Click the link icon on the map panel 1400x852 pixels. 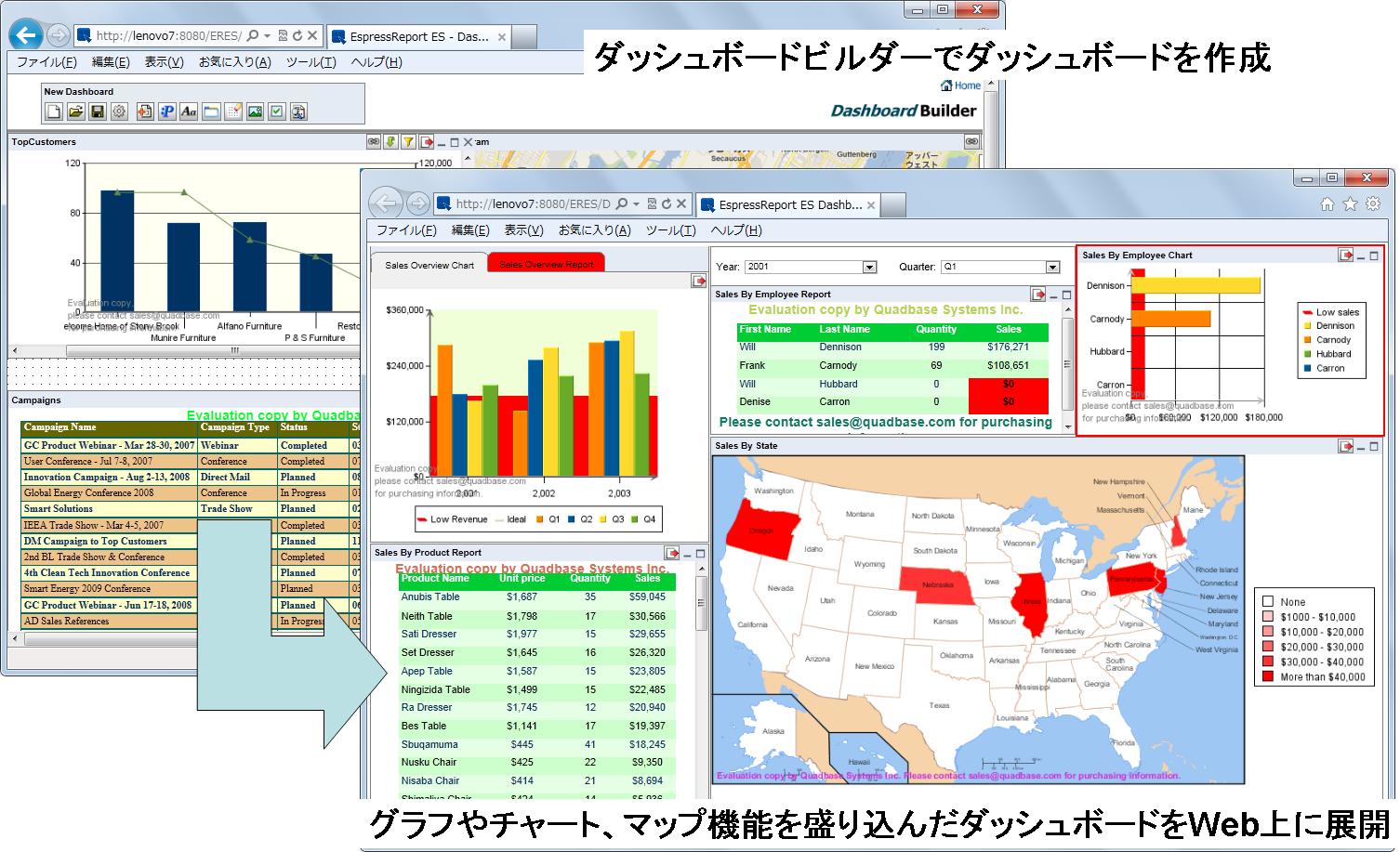[x=971, y=142]
